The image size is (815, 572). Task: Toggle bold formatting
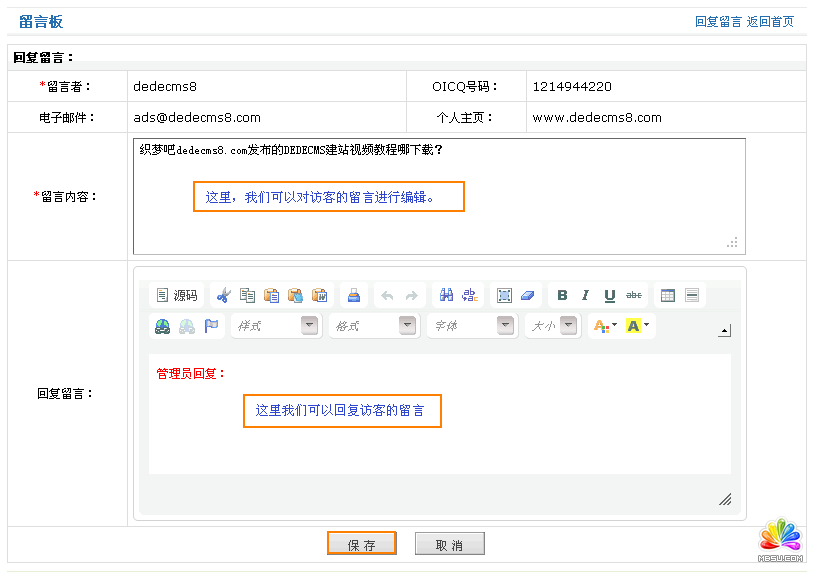click(x=562, y=295)
